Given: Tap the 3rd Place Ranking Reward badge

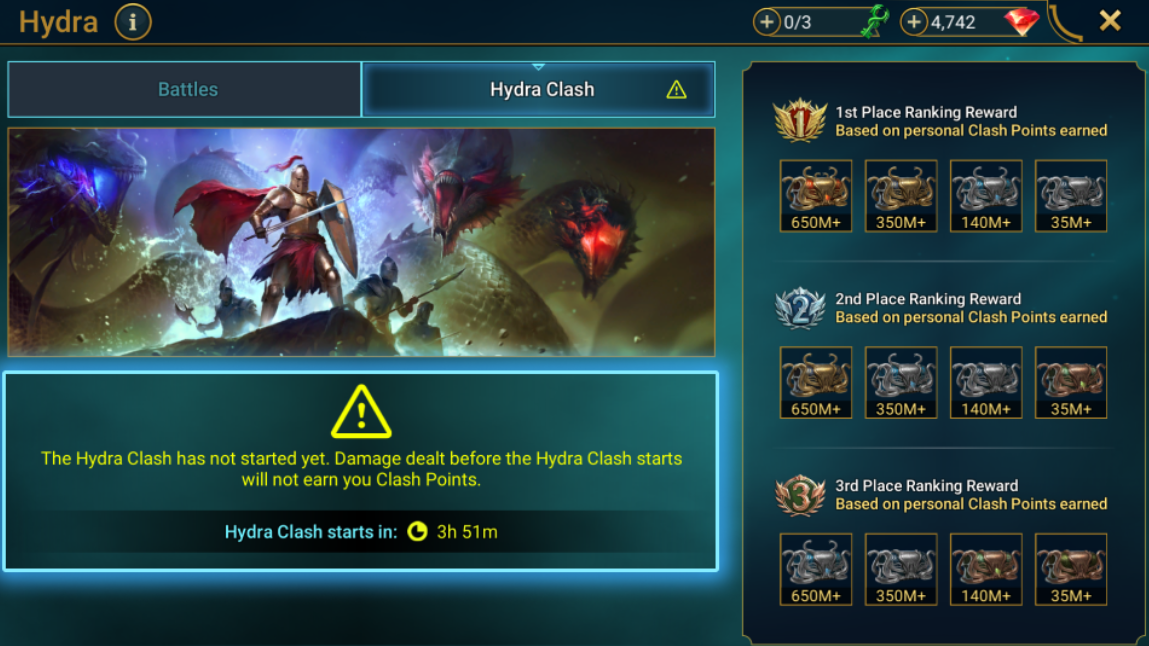Looking at the screenshot, I should click(800, 495).
